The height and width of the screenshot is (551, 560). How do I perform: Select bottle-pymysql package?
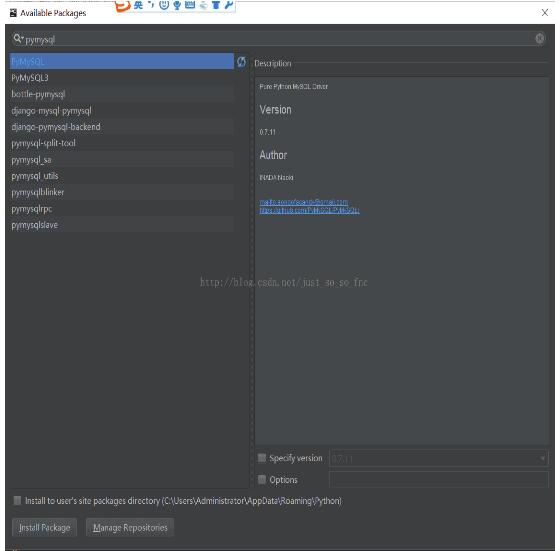pos(122,94)
